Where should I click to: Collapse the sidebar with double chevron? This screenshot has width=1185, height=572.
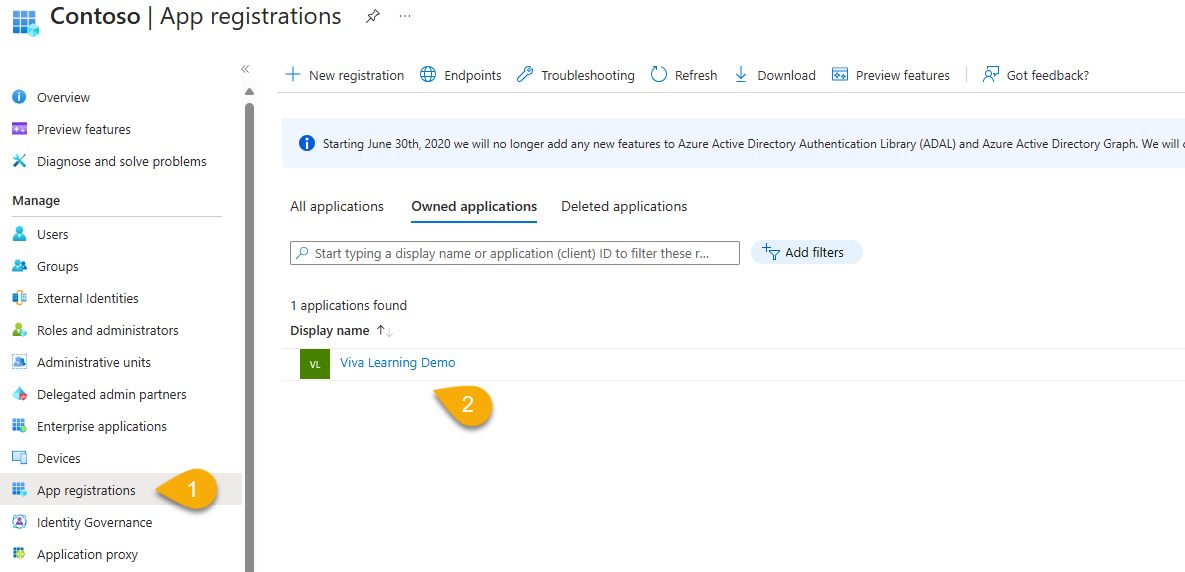click(245, 69)
